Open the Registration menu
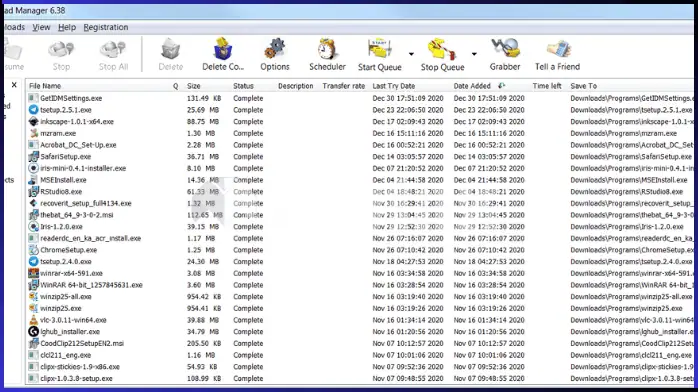The height and width of the screenshot is (392, 698). [106, 27]
